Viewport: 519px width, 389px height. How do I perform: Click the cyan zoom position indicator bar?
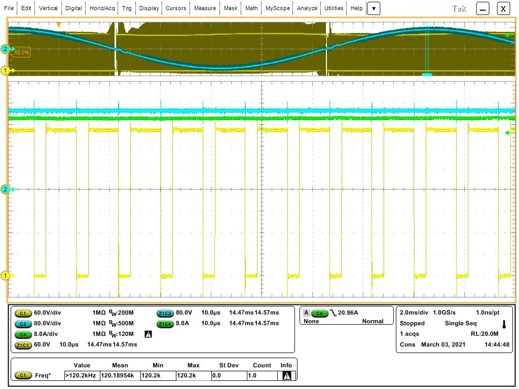click(x=427, y=74)
